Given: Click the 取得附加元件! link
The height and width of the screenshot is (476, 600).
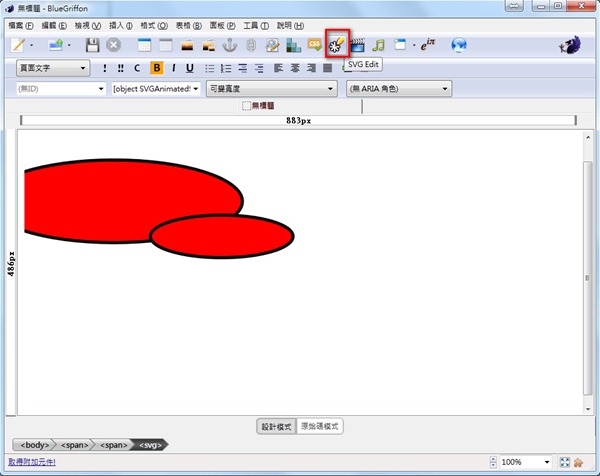Looking at the screenshot, I should click(x=32, y=462).
